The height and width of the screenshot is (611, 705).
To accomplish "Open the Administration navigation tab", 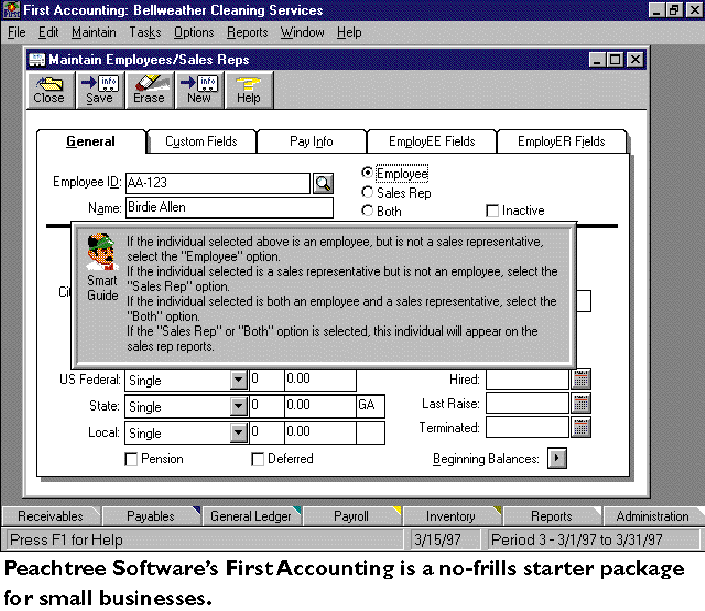I will coord(652,516).
